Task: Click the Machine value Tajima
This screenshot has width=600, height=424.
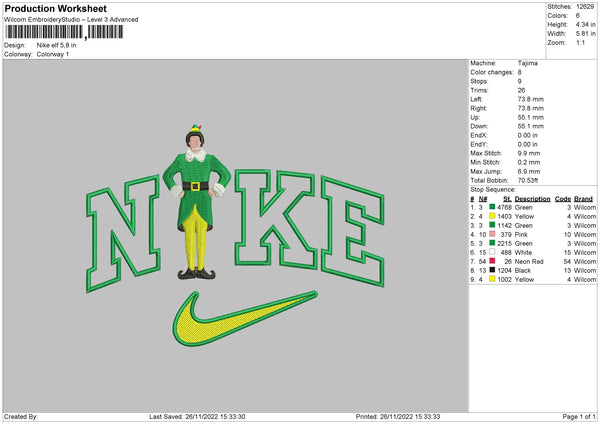Action: [x=528, y=63]
